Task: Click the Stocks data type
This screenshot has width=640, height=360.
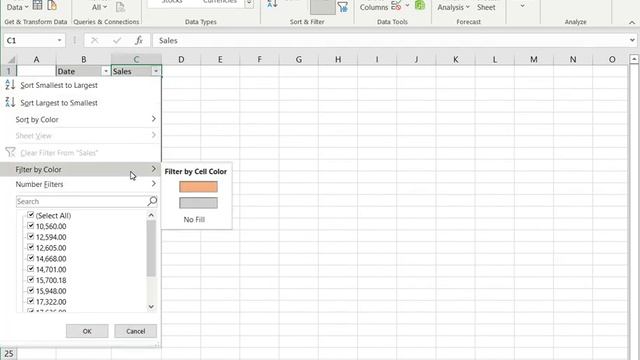Action: point(172,2)
